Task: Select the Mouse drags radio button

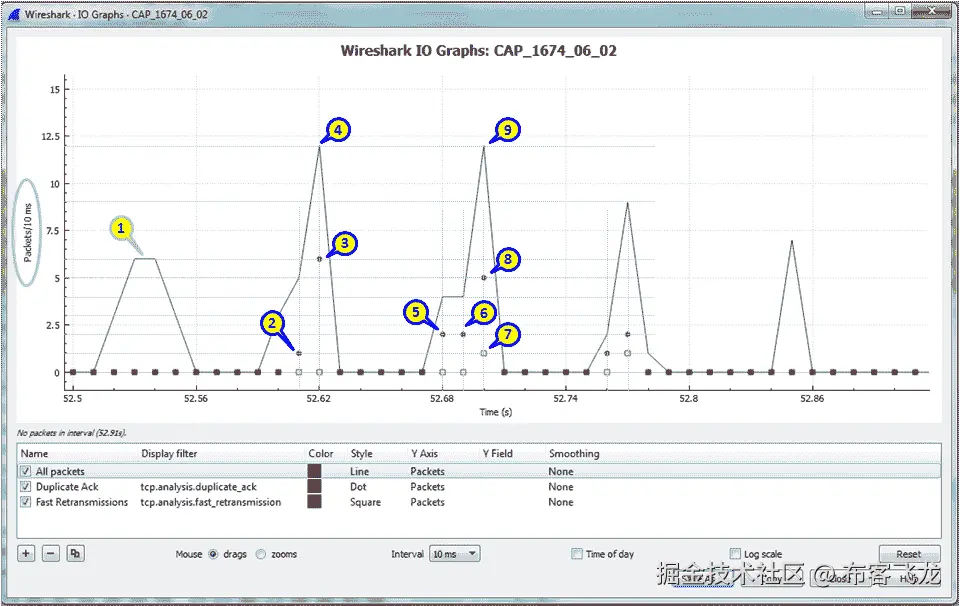Action: tap(213, 554)
